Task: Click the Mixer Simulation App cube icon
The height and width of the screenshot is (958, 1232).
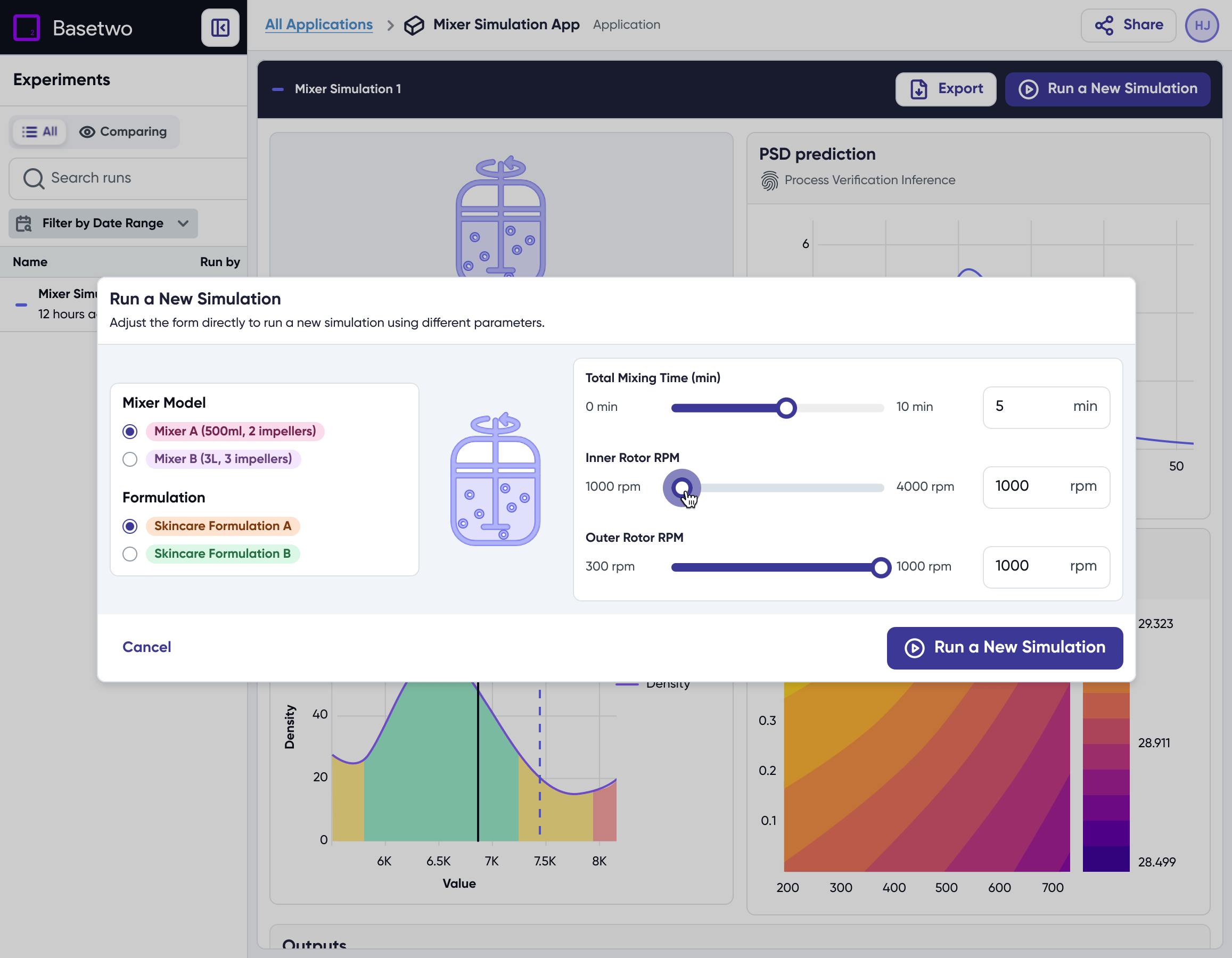Action: tap(414, 26)
